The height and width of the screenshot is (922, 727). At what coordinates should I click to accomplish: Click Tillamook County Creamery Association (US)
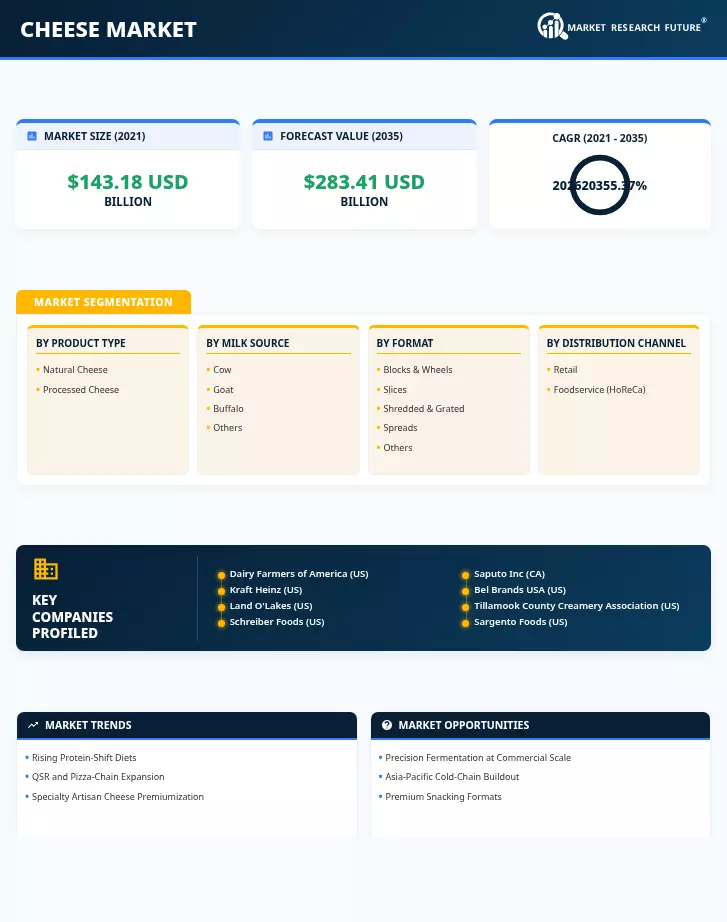tap(576, 606)
